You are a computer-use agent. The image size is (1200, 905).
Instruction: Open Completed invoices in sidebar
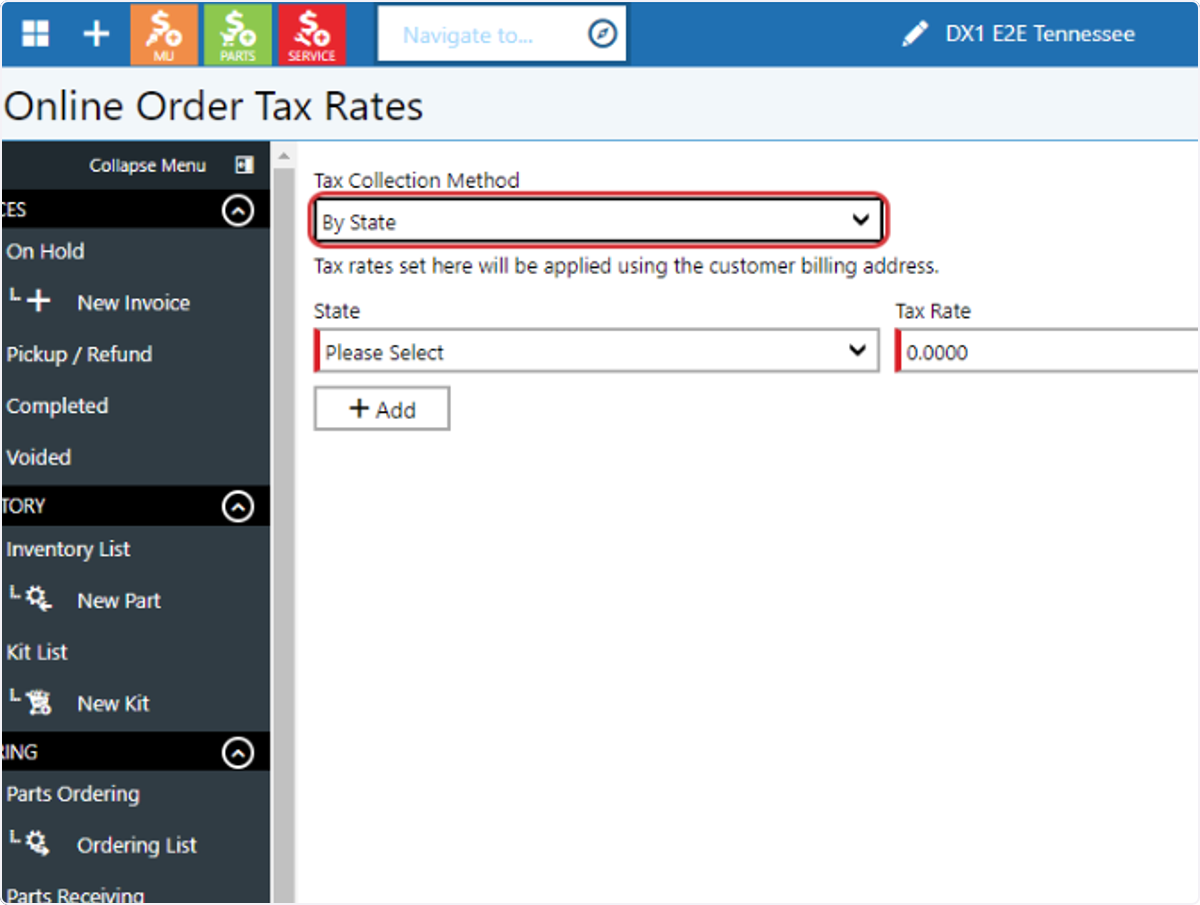(x=57, y=407)
